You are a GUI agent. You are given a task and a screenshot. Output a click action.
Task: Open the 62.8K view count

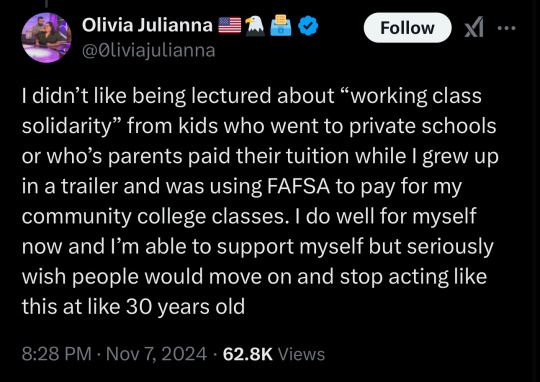pyautogui.click(x=248, y=354)
